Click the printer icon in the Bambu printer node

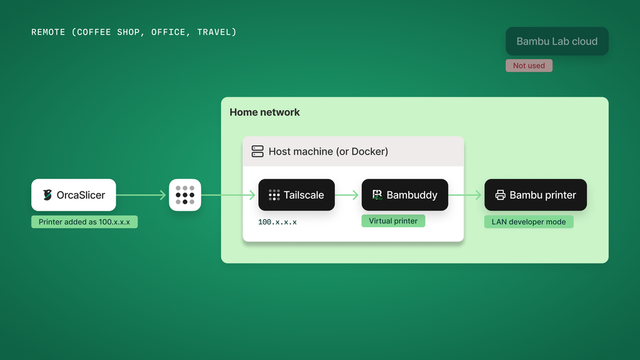[x=500, y=195]
